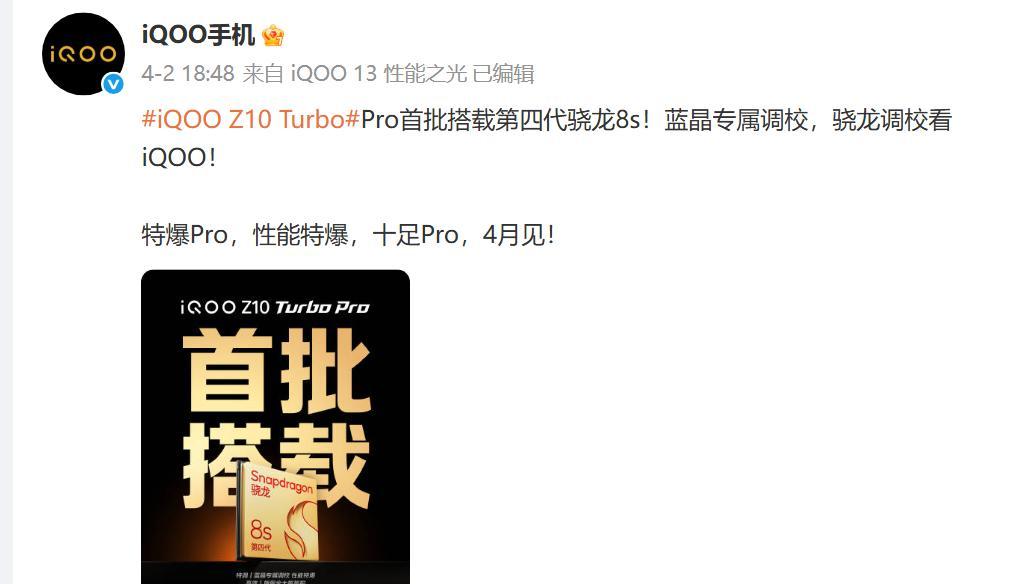
Task: View edit history via 已编辑 label
Action: point(503,74)
